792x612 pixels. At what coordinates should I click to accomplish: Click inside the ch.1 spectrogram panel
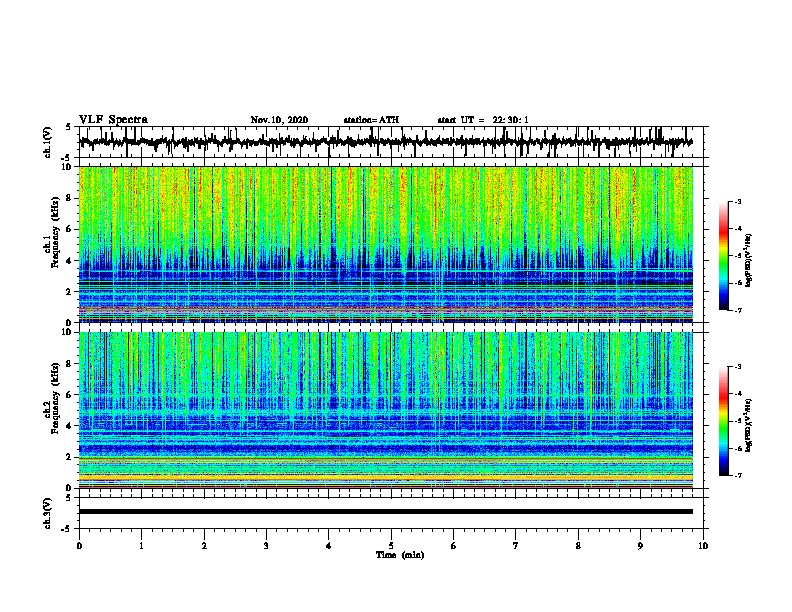[386, 244]
